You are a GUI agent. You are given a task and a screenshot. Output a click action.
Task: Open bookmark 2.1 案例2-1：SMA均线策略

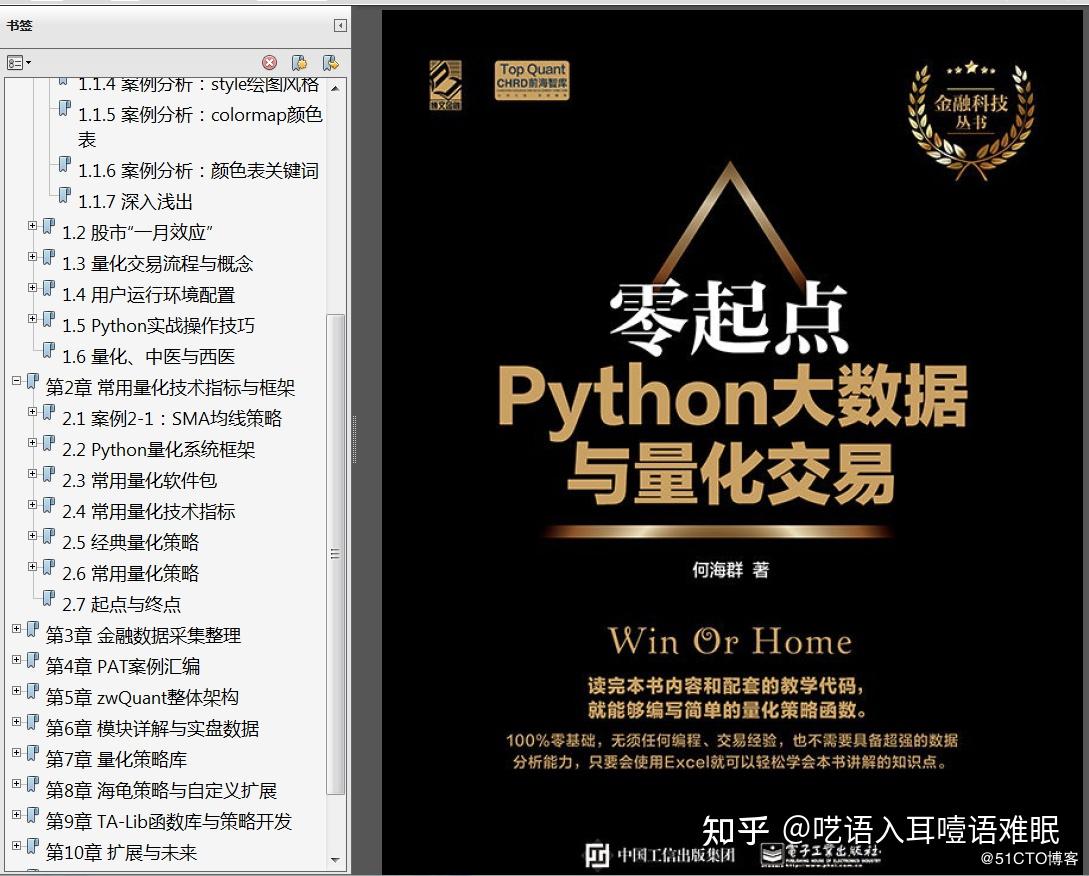164,417
